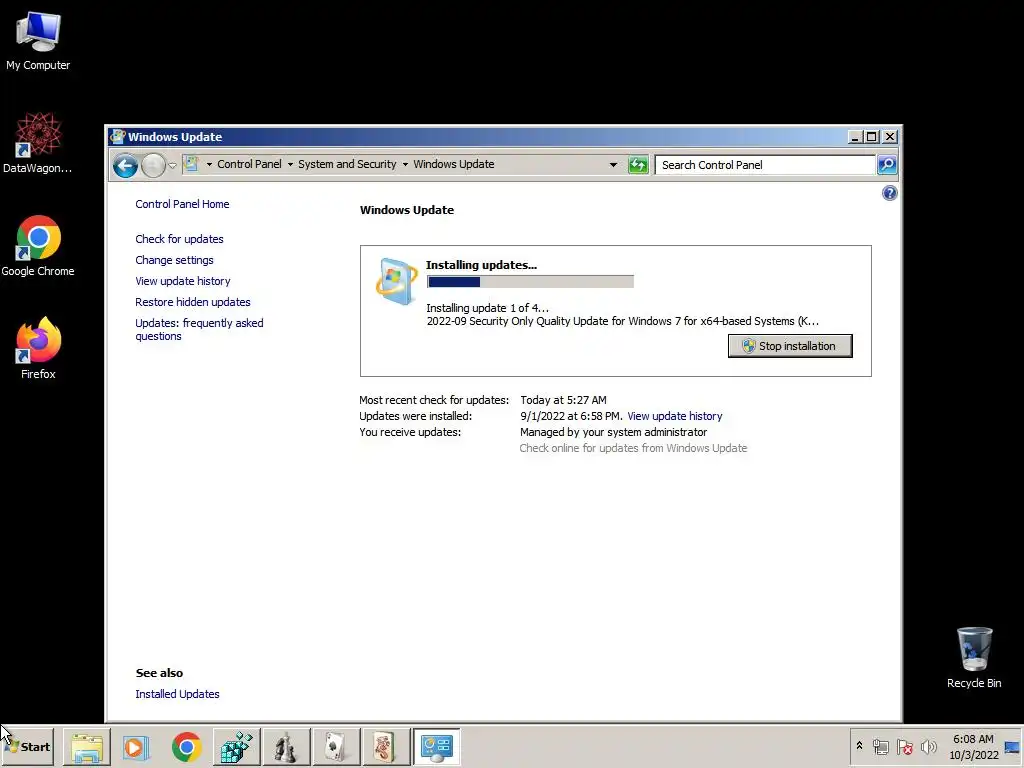
Task: Click Check for updates link
Action: 180,239
